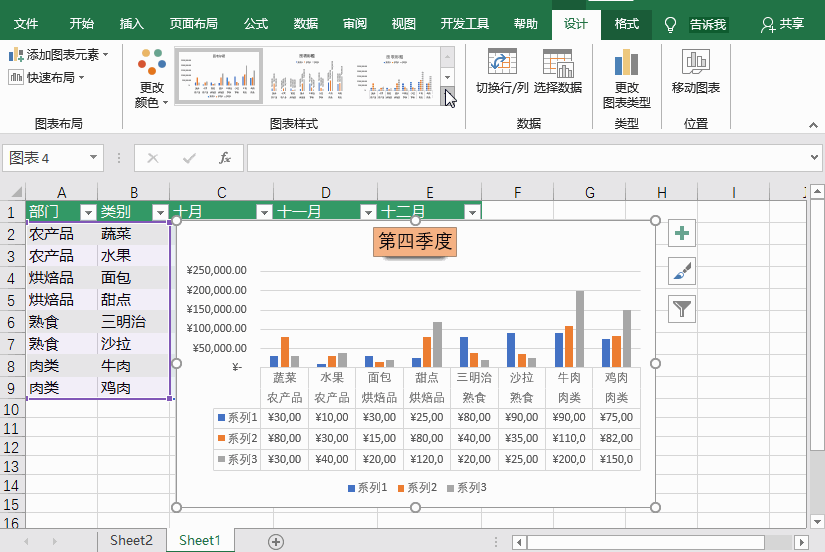Viewport: 825px width, 552px height.
Task: Switch to the Sheet2 worksheet tab
Action: pyautogui.click(x=131, y=540)
